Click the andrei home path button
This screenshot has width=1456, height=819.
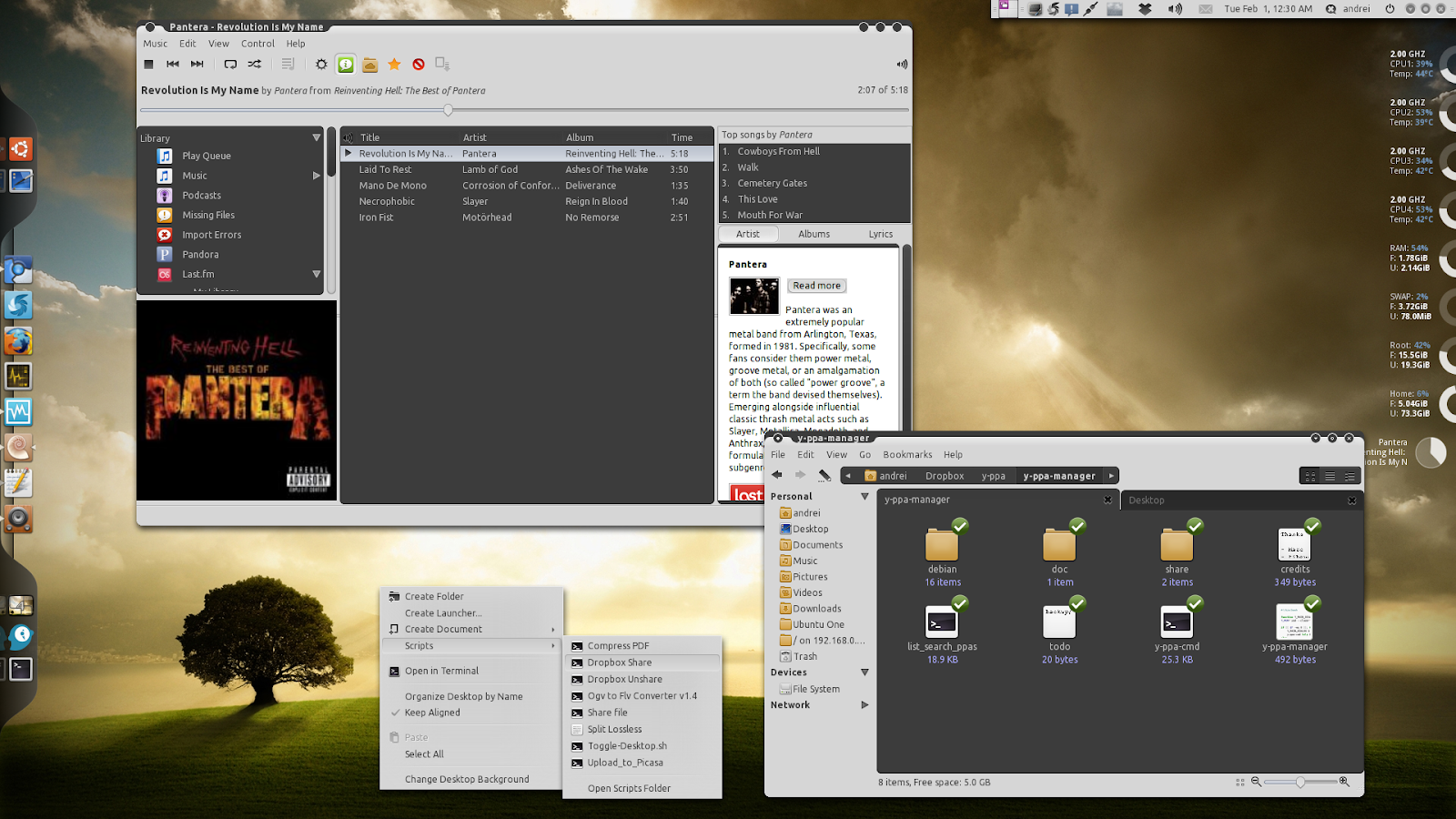point(885,476)
